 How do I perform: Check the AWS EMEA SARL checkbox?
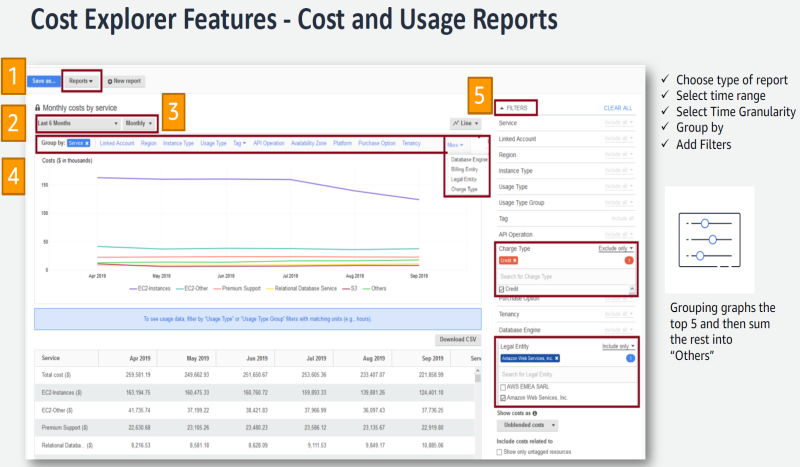point(503,387)
